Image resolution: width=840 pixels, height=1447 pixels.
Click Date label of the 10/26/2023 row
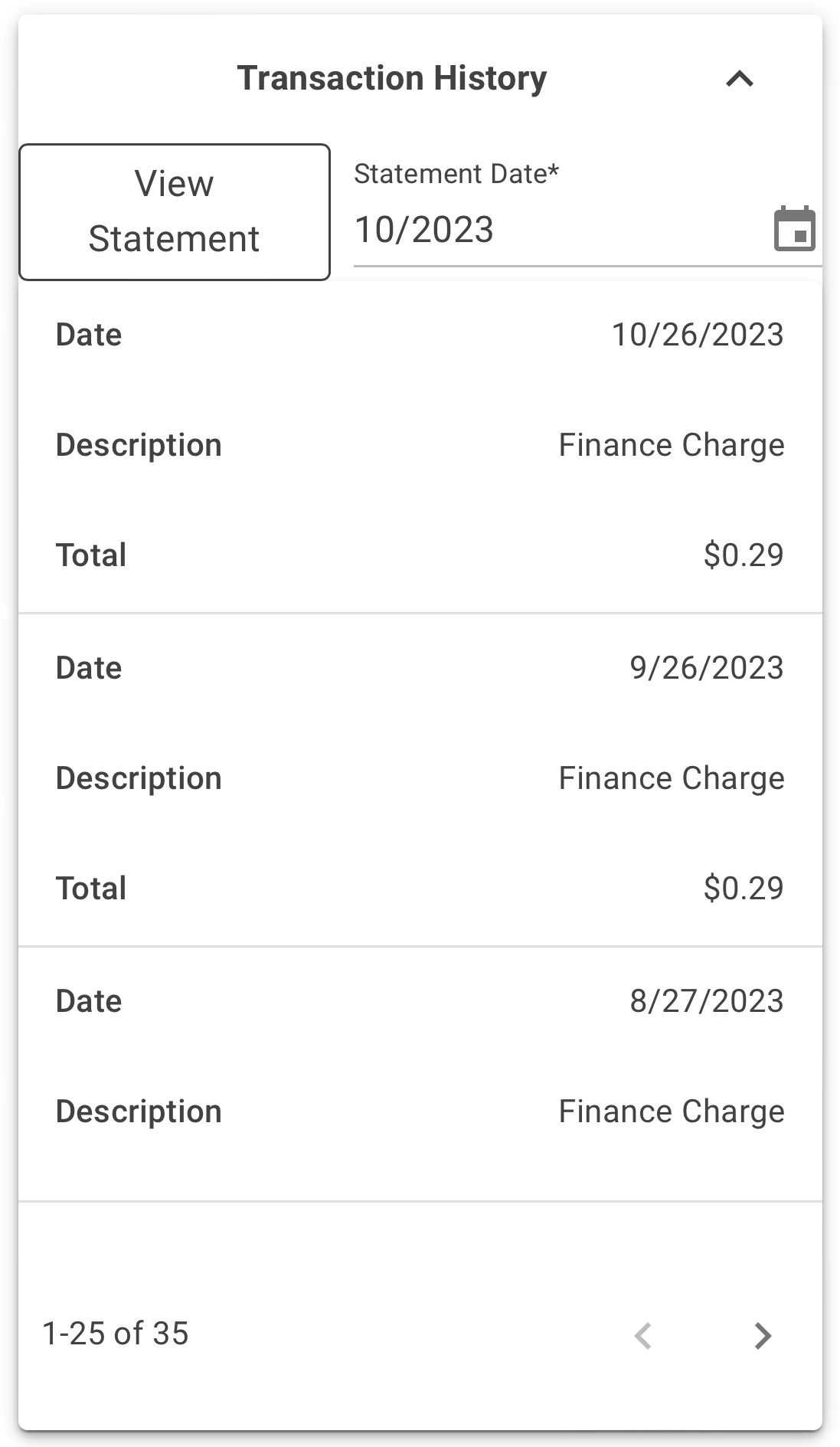click(x=89, y=335)
